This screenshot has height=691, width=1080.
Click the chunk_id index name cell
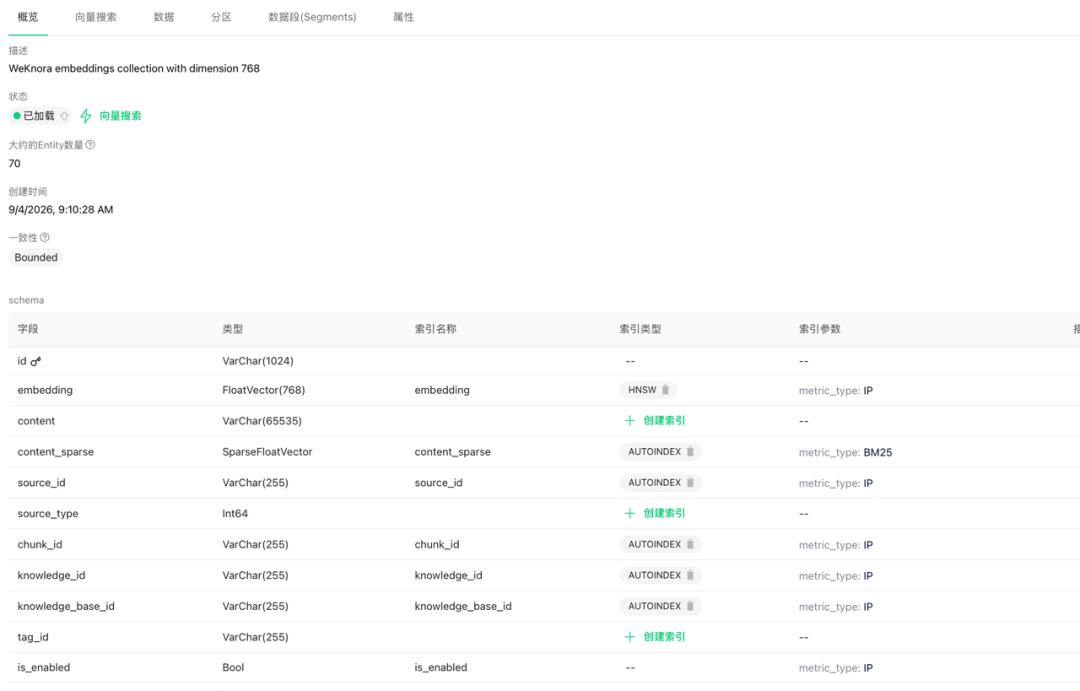pyautogui.click(x=437, y=544)
